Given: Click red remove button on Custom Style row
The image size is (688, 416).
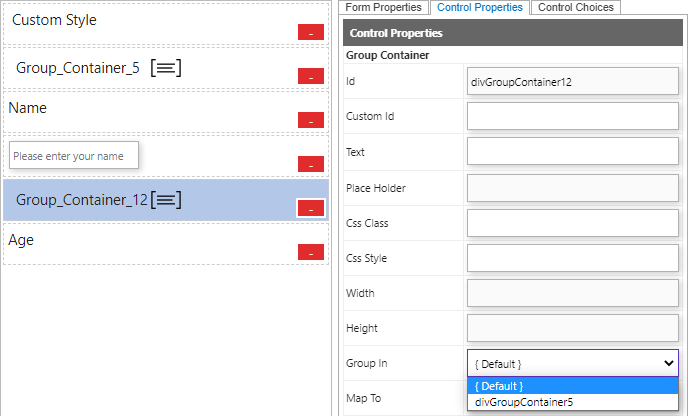Looking at the screenshot, I should click(x=310, y=32).
